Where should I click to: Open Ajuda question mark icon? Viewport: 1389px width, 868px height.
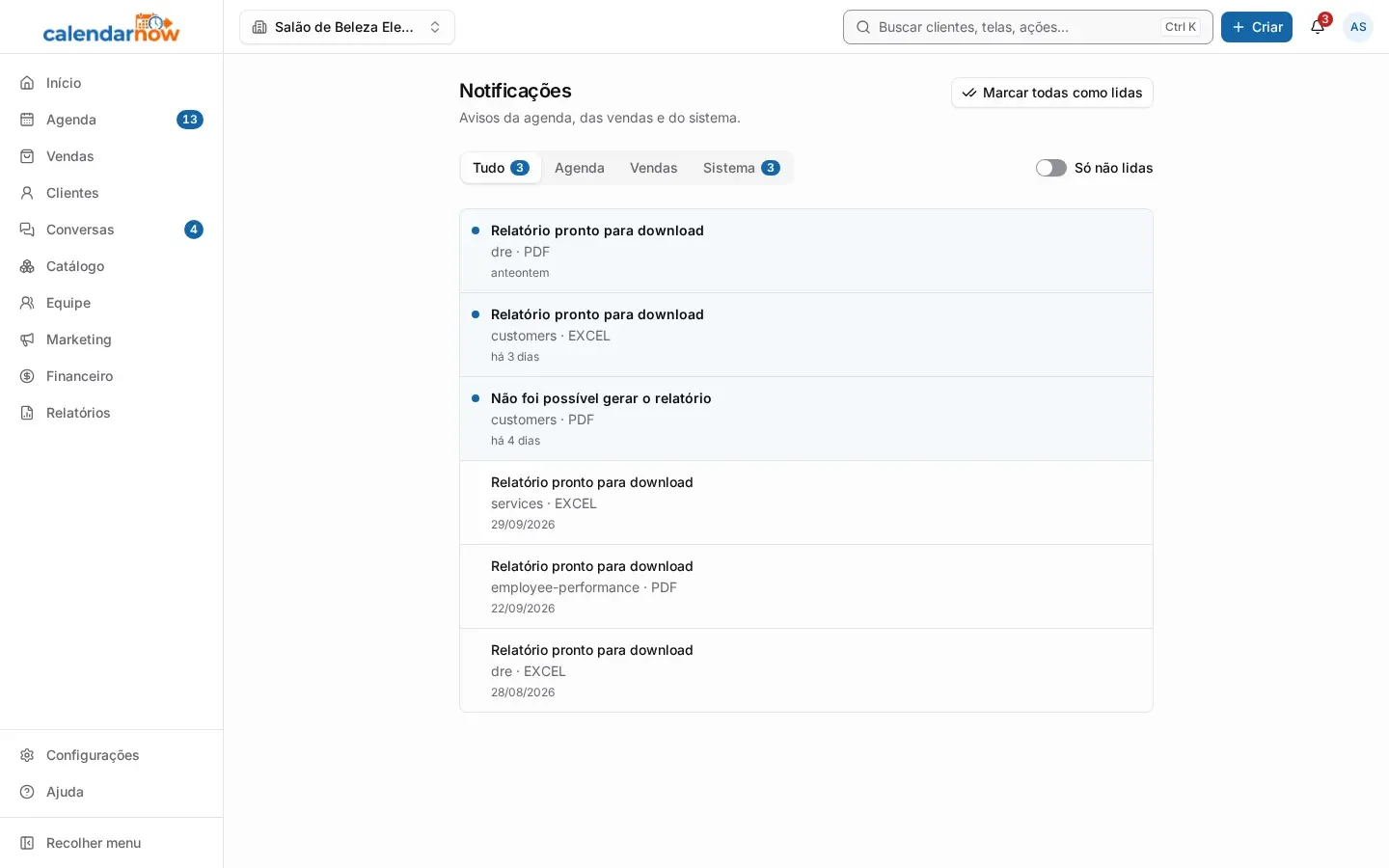(27, 792)
